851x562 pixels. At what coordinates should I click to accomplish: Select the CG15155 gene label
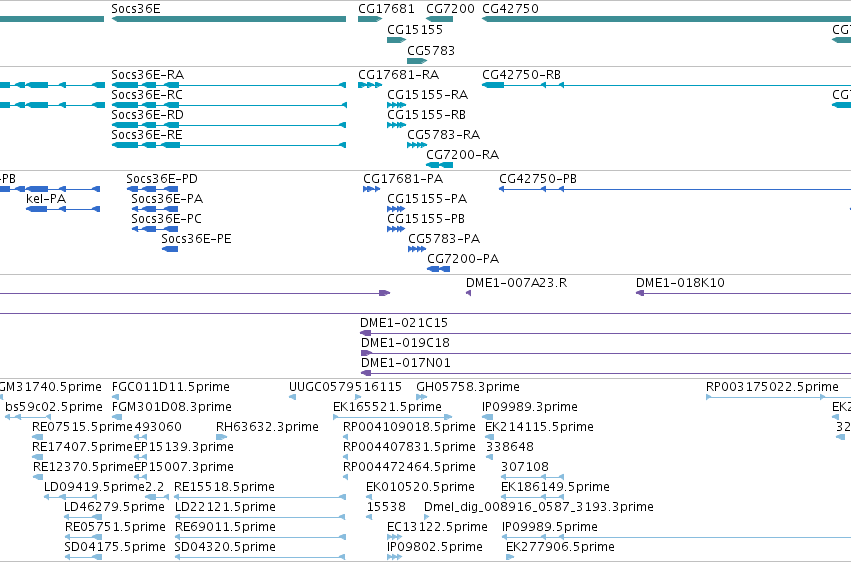[x=415, y=29]
